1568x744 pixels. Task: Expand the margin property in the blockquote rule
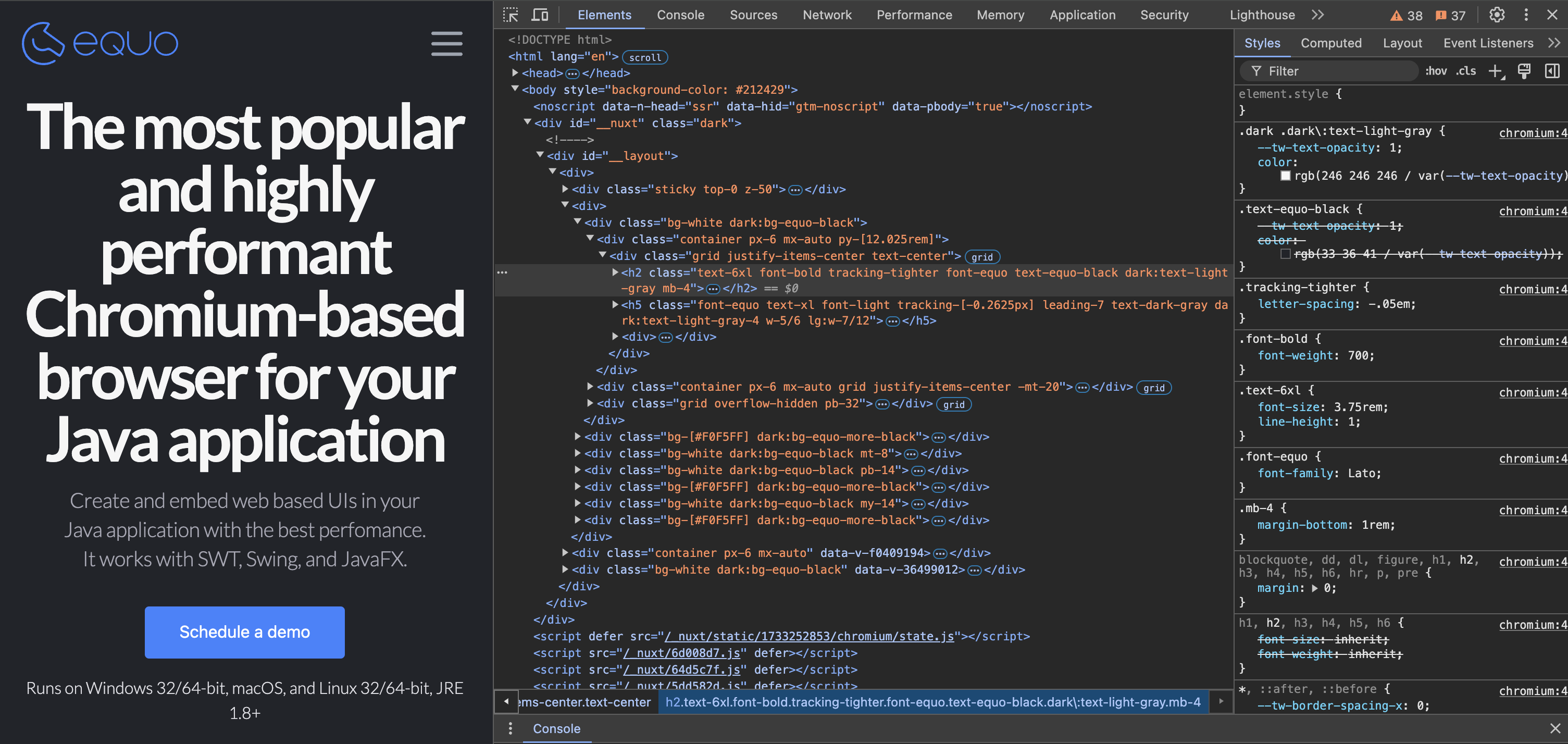(1315, 588)
